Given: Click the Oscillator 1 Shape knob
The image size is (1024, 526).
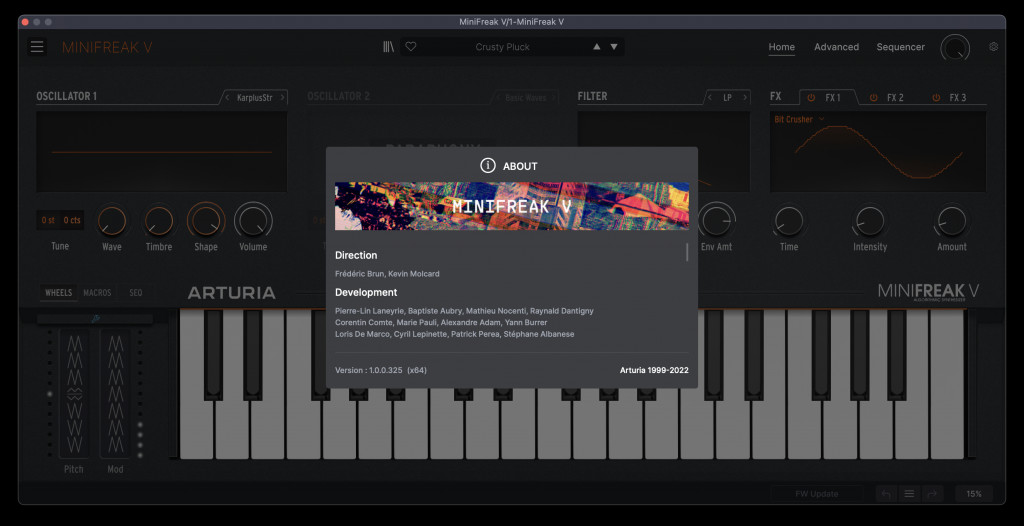Looking at the screenshot, I should coord(206,221).
